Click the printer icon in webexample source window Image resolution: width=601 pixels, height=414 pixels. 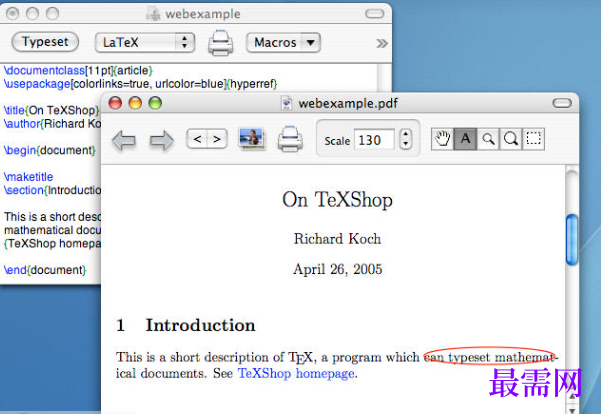coord(220,43)
